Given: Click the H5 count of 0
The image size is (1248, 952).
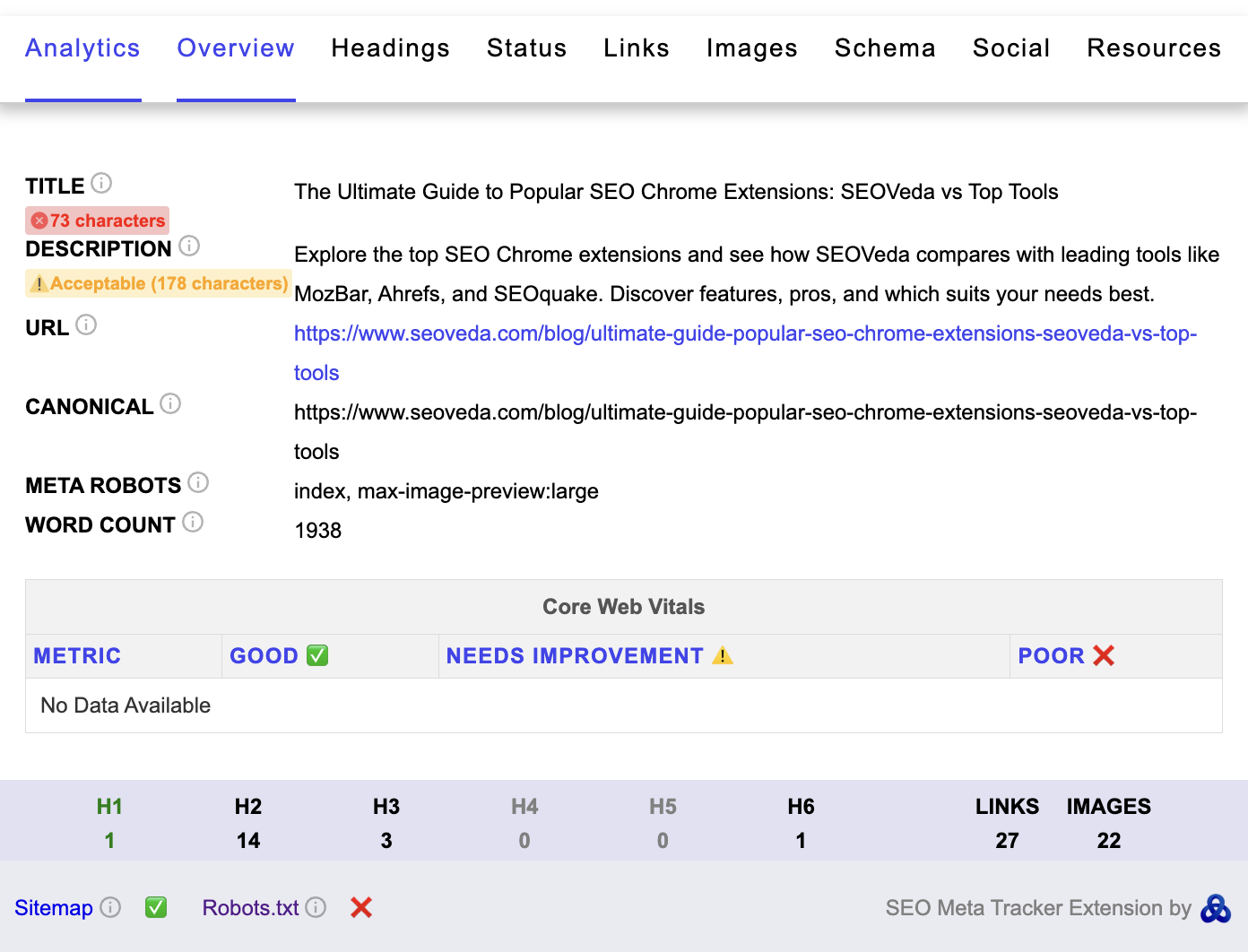Looking at the screenshot, I should tap(663, 841).
